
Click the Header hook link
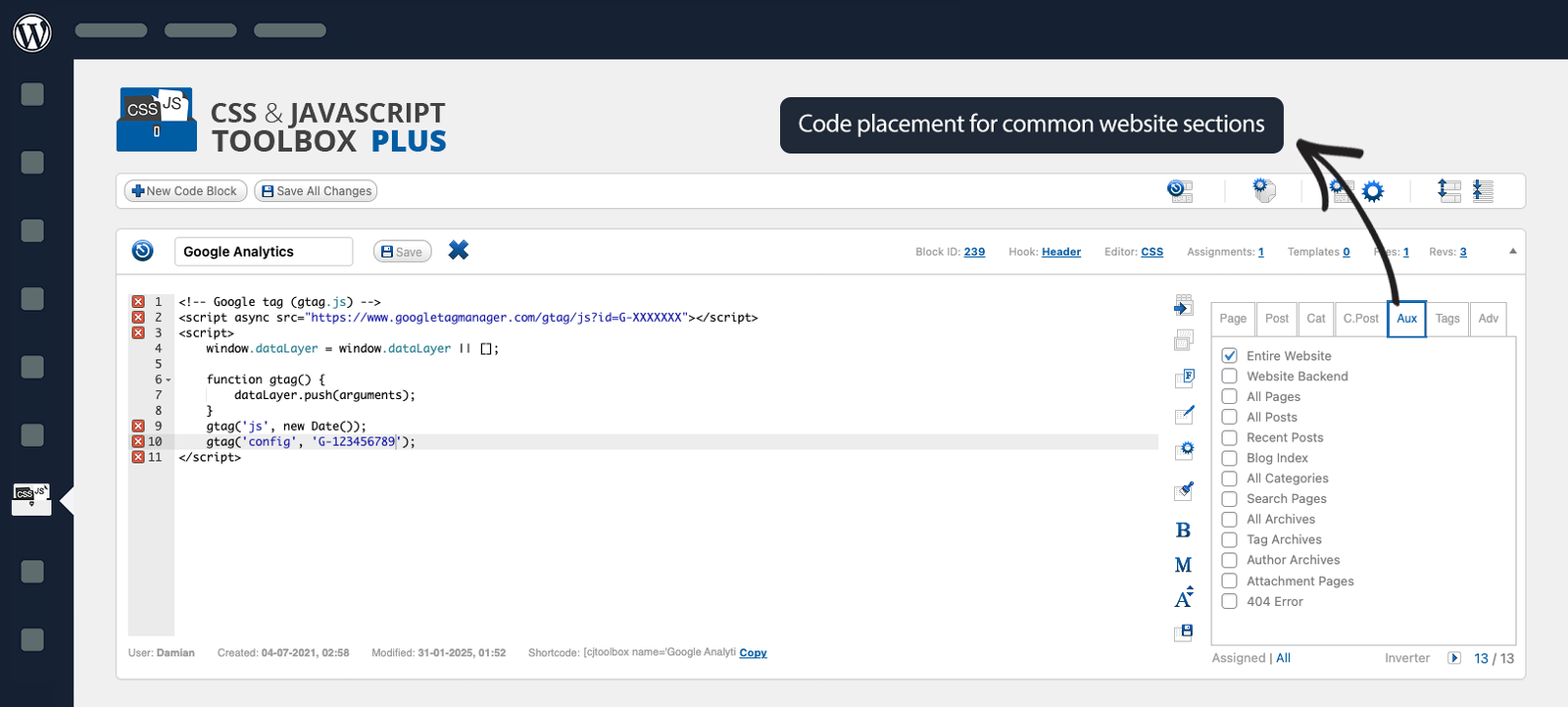(1061, 252)
